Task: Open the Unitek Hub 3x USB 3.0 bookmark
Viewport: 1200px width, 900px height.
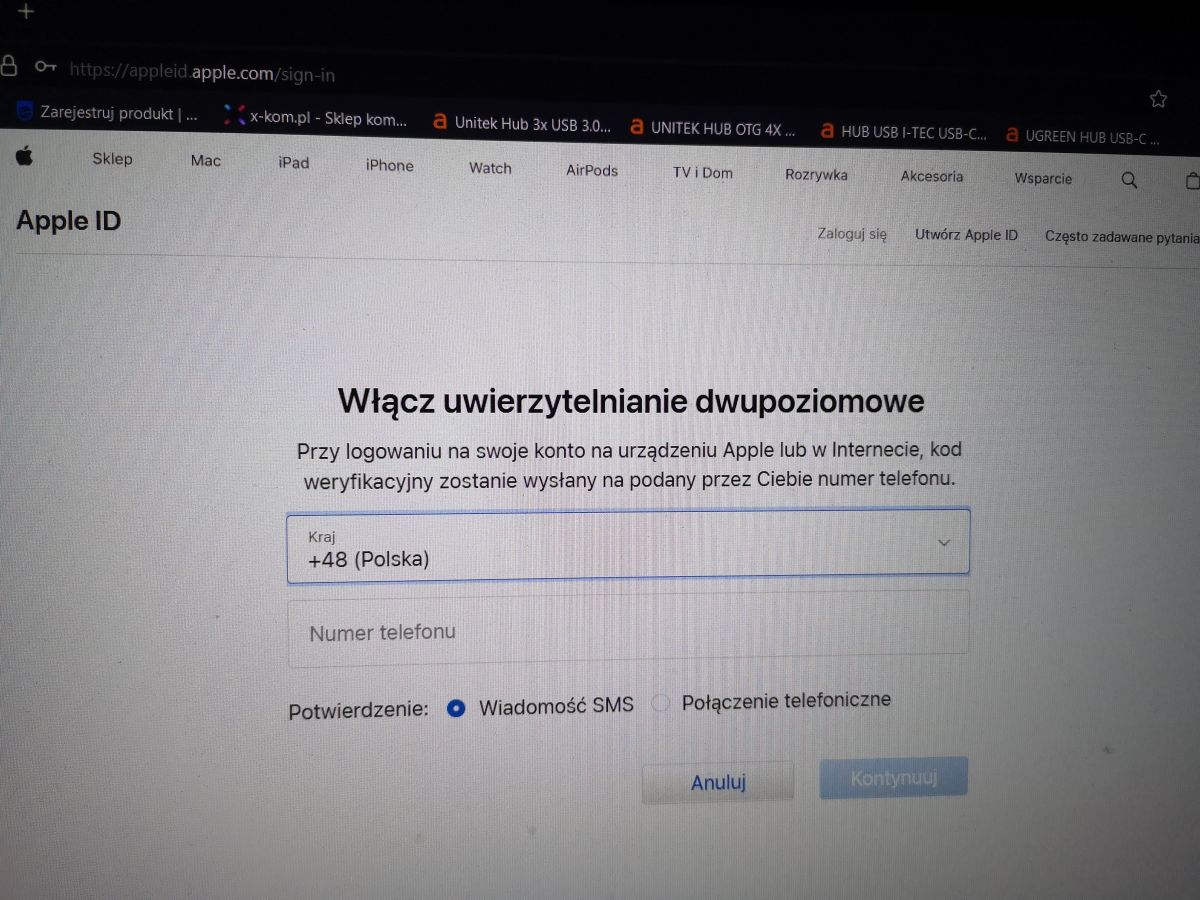Action: point(521,124)
